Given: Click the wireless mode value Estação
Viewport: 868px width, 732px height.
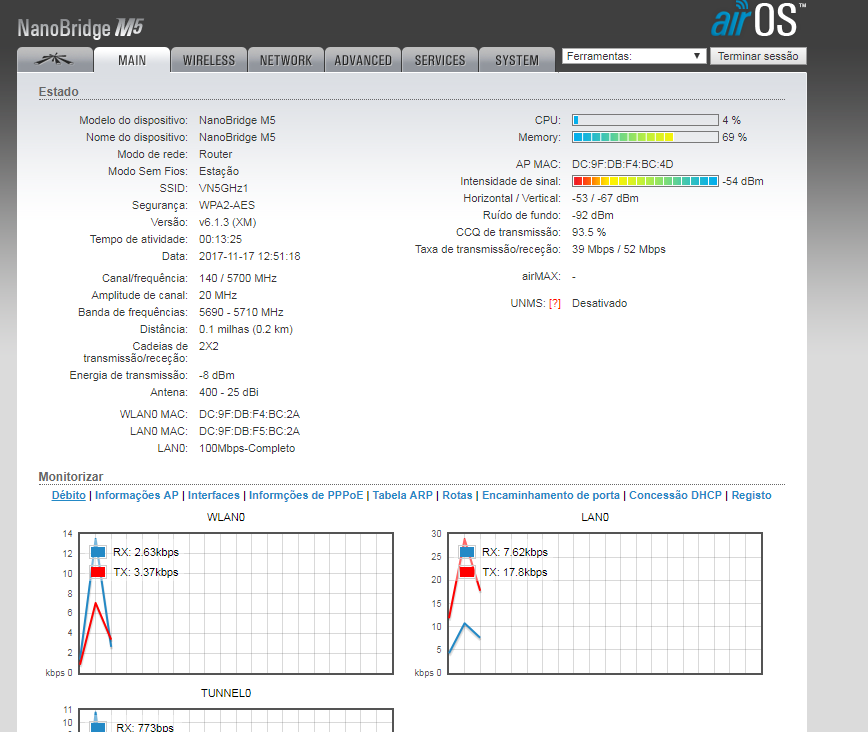Looking at the screenshot, I should coord(219,172).
